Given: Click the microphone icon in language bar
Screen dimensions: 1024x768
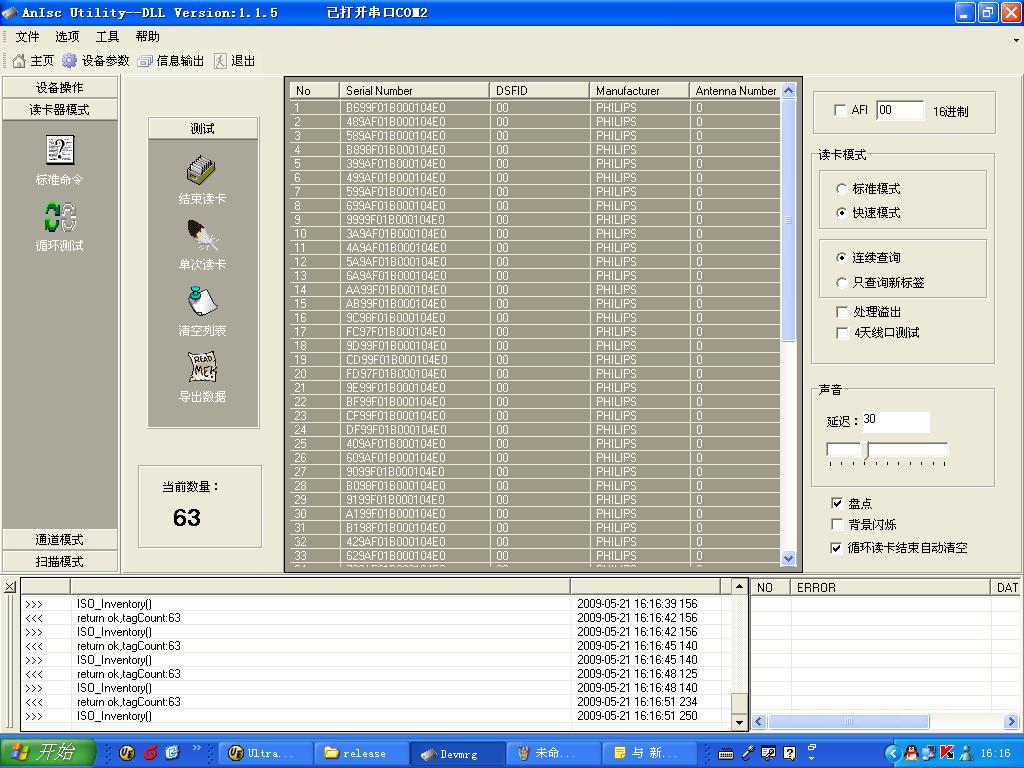Looking at the screenshot, I should pos(748,753).
